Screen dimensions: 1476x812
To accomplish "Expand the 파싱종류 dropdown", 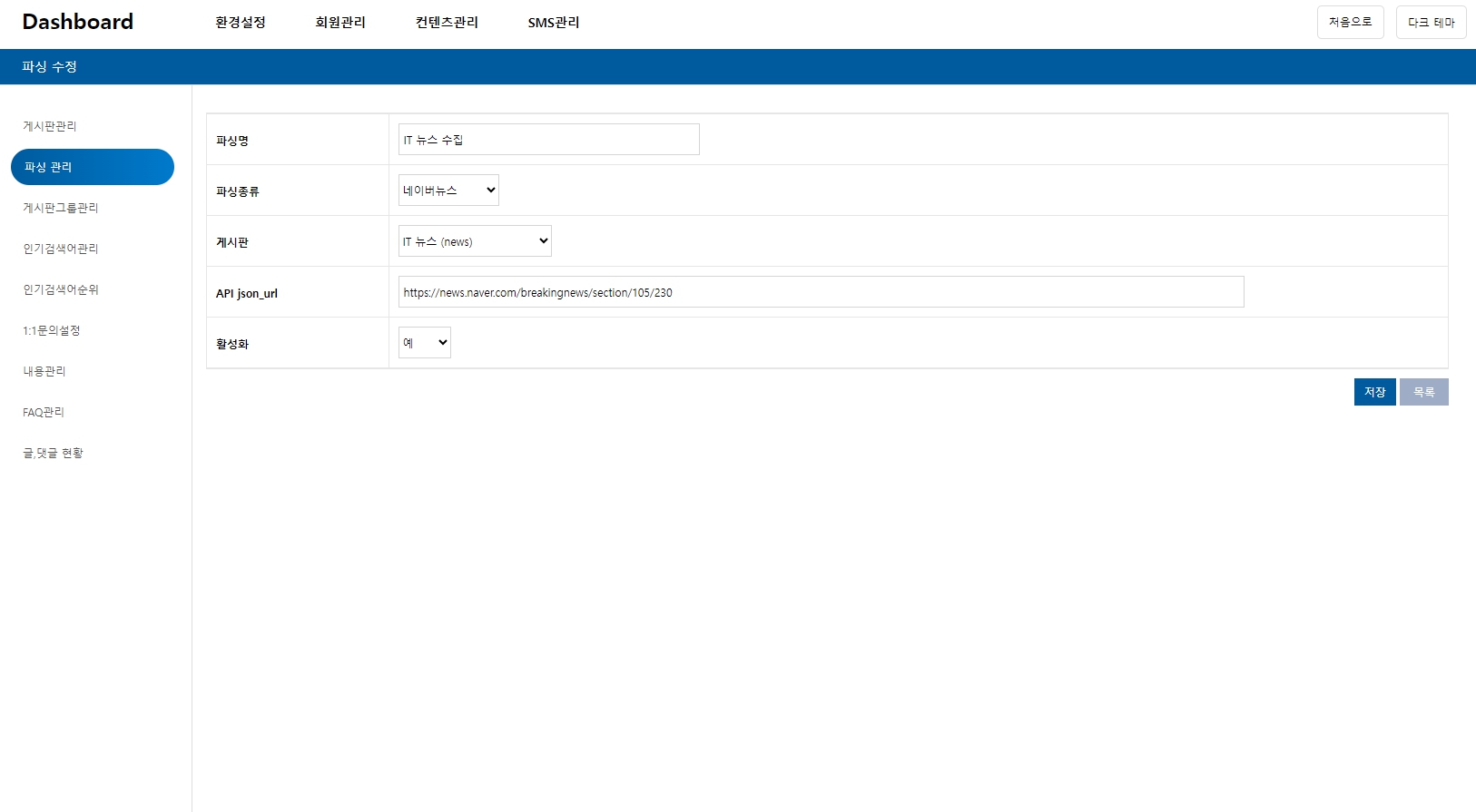I will coord(448,191).
